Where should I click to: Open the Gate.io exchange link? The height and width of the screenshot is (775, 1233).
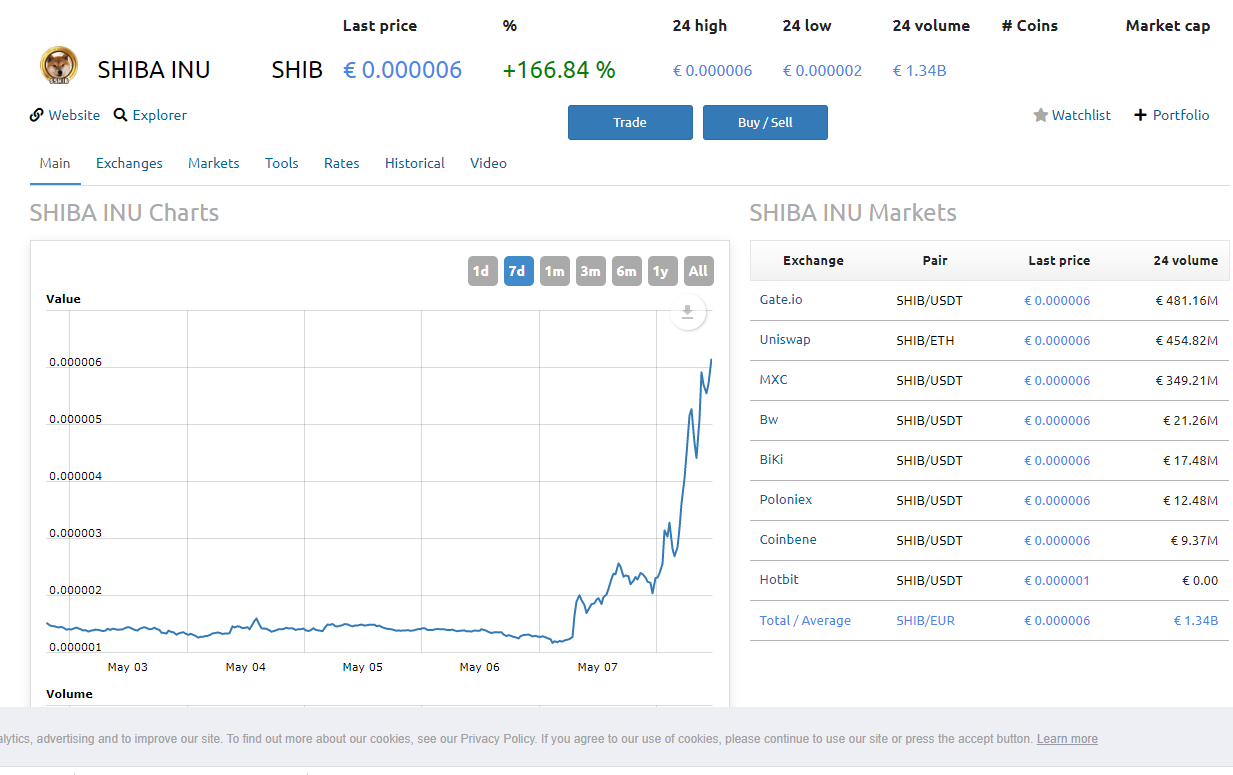coord(781,300)
